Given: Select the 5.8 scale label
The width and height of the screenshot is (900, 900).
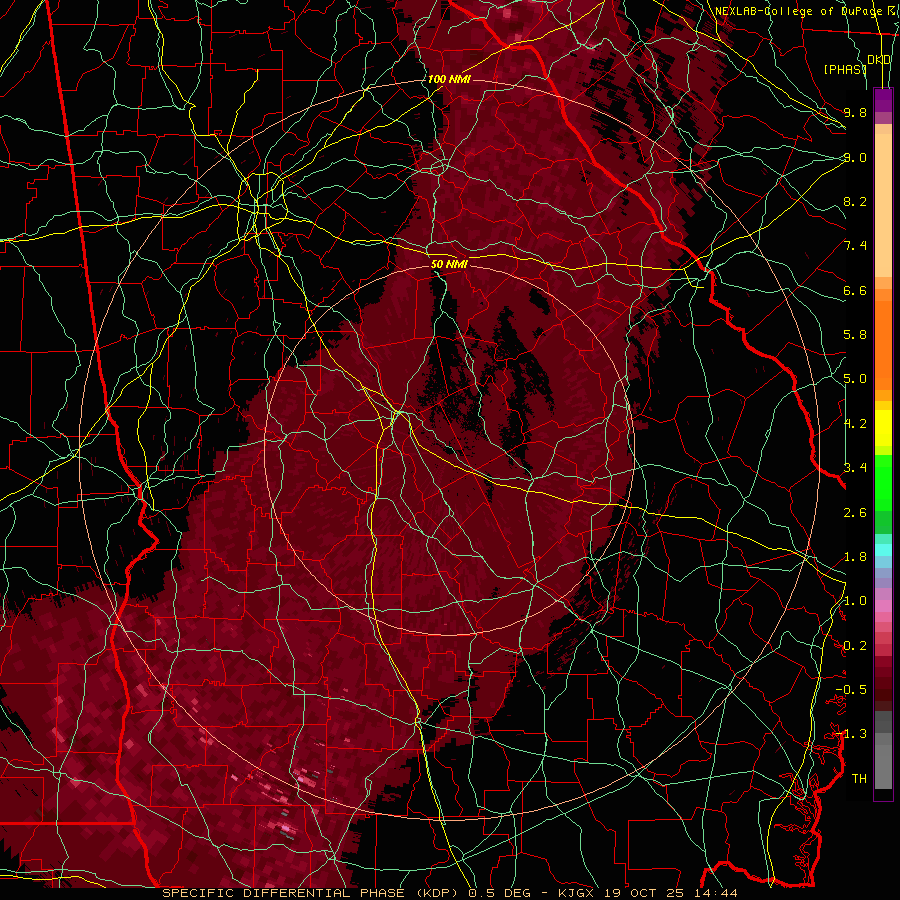Looking at the screenshot, I should (855, 335).
